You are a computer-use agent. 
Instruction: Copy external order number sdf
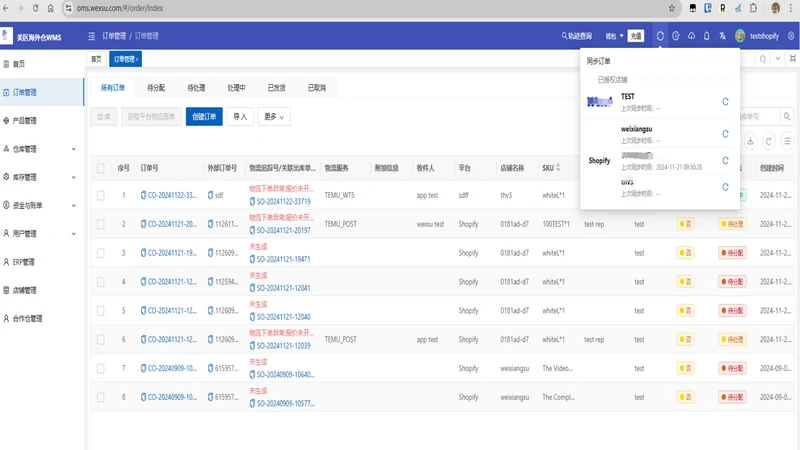(x=210, y=195)
